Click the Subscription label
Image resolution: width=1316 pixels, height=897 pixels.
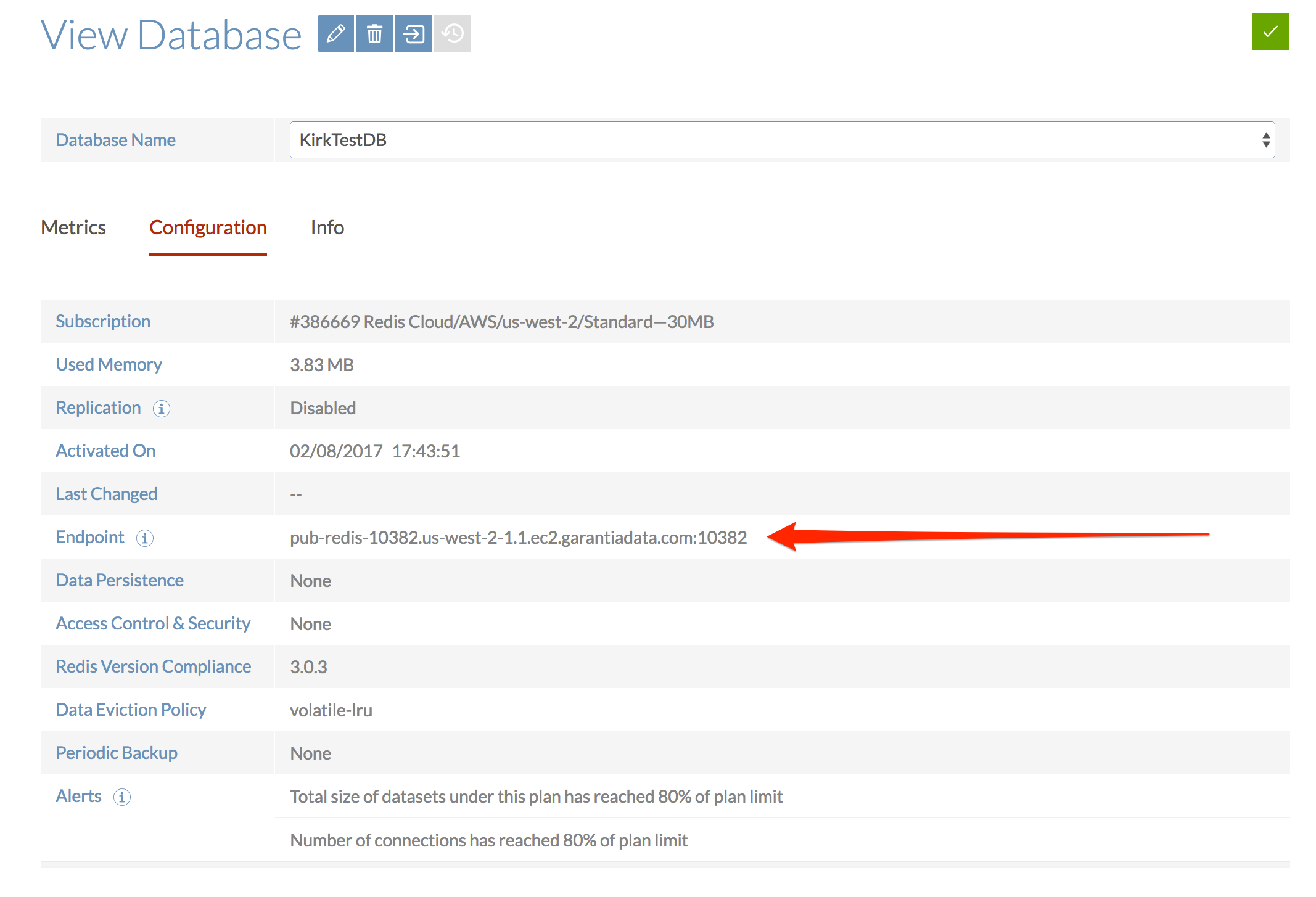103,321
